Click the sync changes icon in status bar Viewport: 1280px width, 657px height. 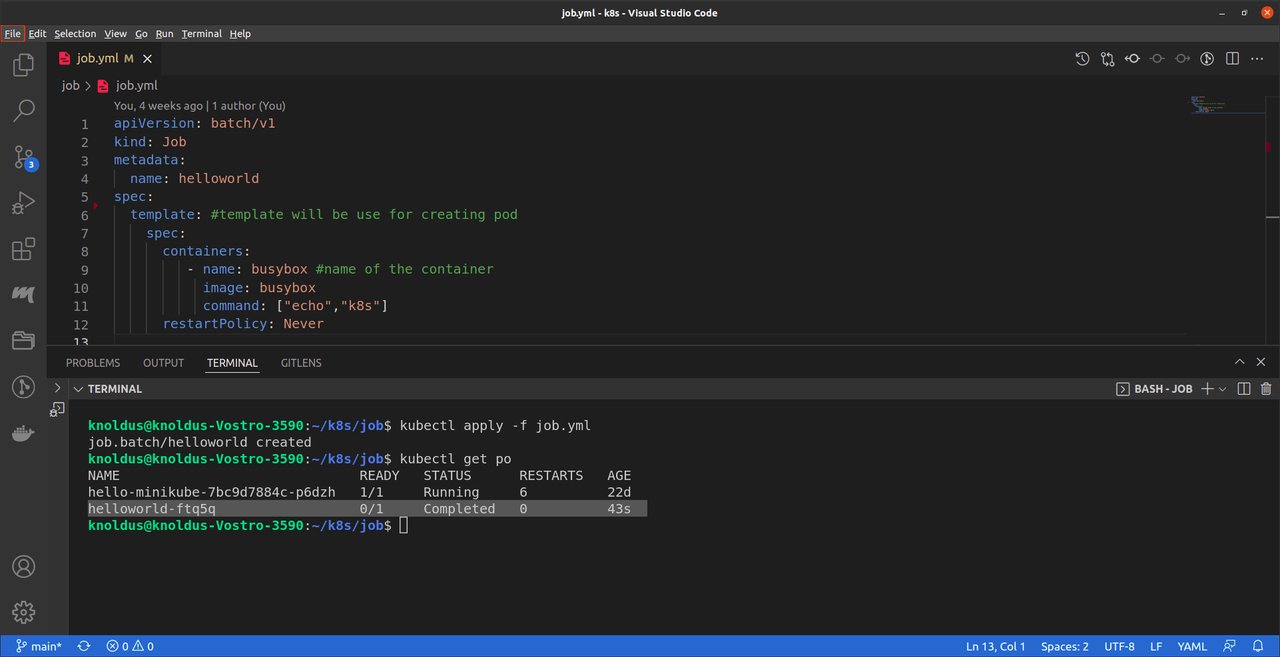point(84,646)
